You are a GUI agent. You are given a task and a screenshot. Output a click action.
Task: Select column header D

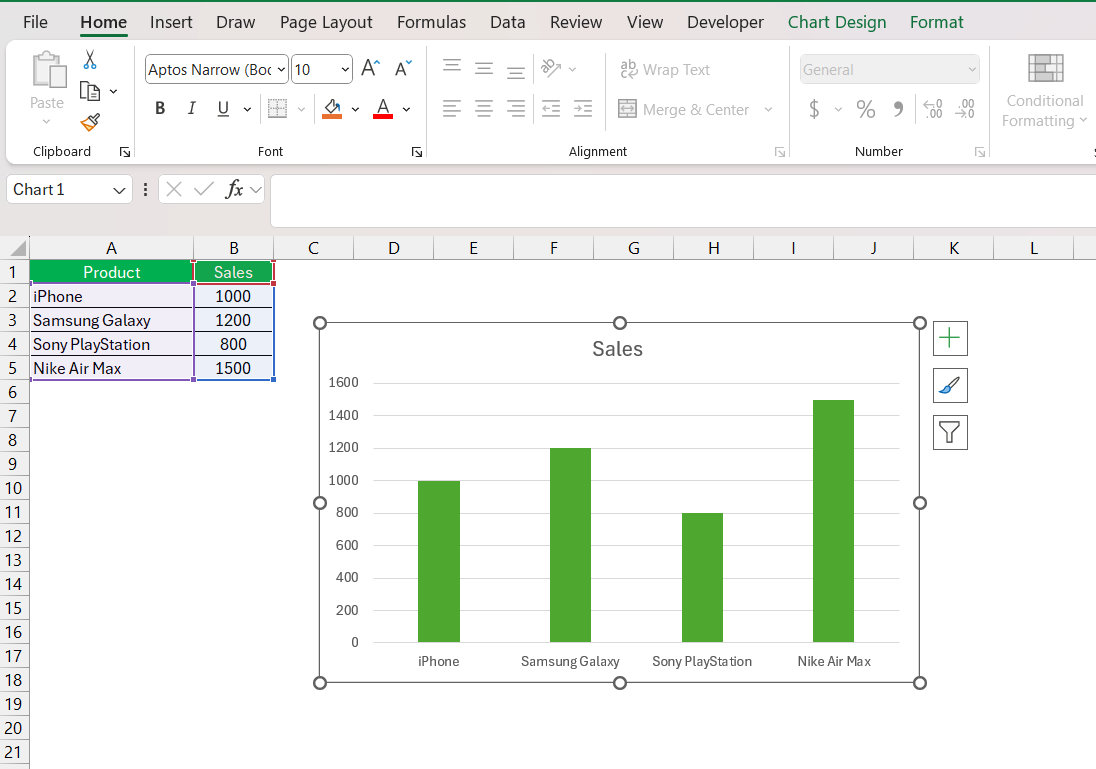click(394, 248)
